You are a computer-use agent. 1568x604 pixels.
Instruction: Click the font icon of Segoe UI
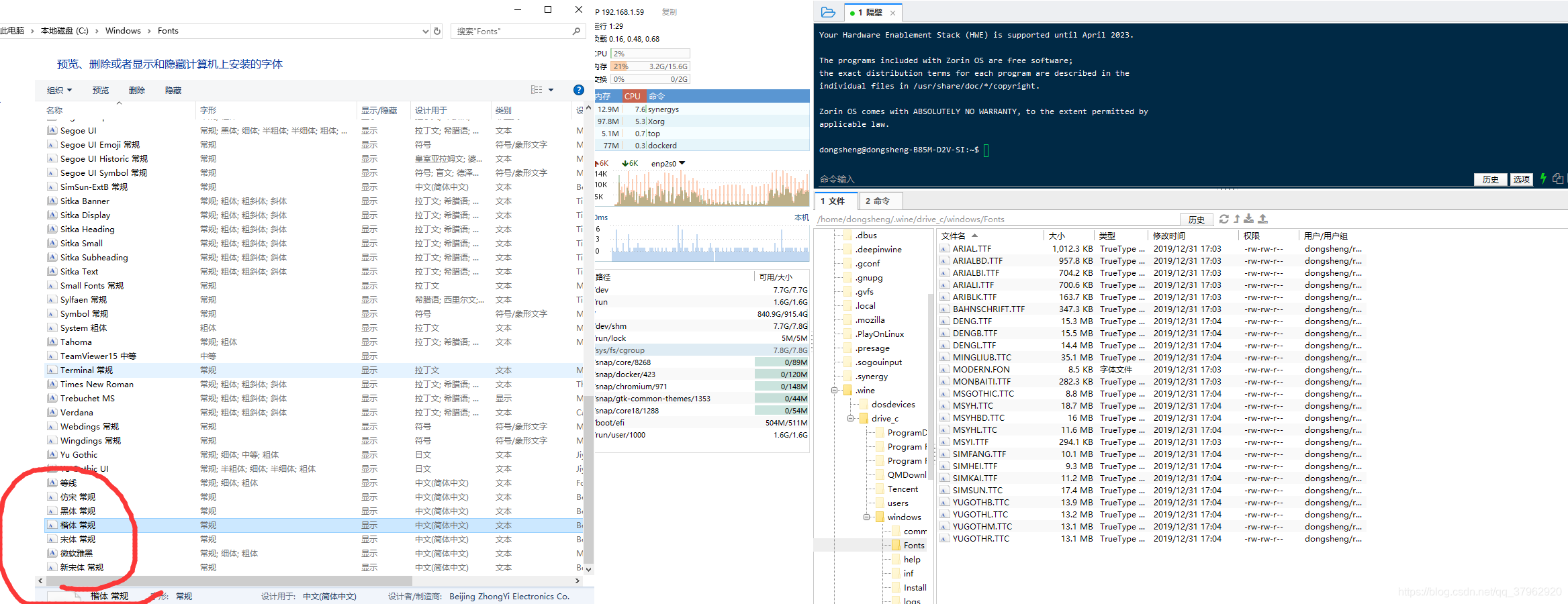click(52, 130)
